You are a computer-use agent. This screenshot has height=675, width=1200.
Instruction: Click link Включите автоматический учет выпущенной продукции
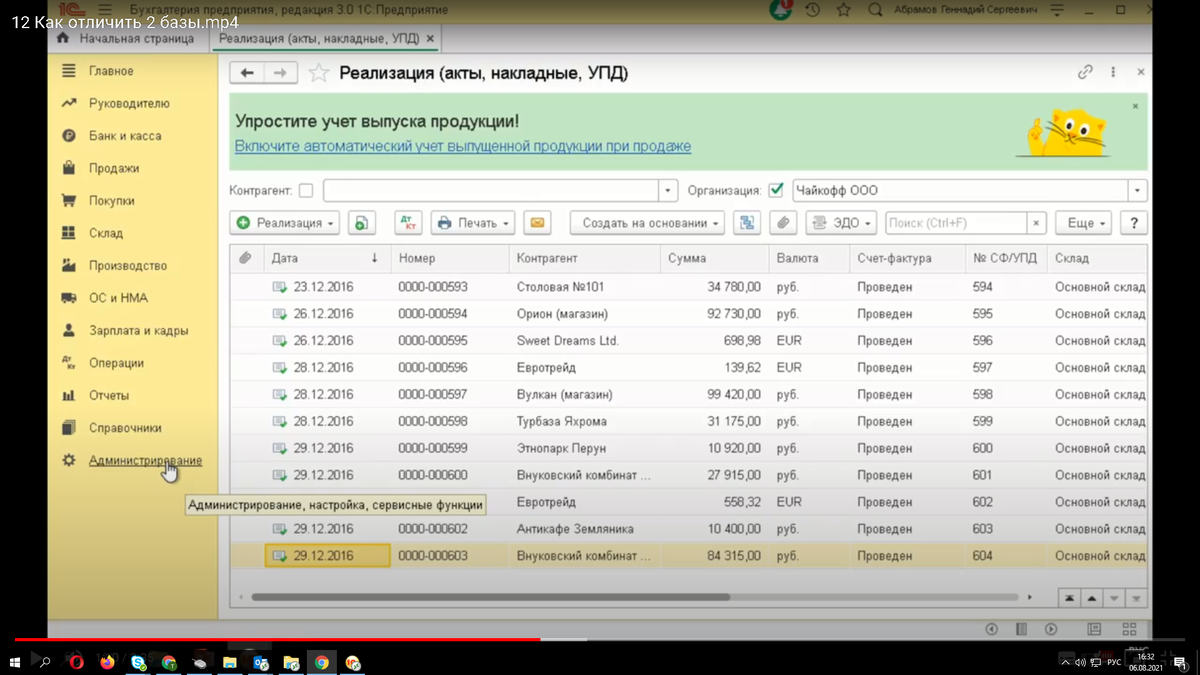pyautogui.click(x=463, y=146)
